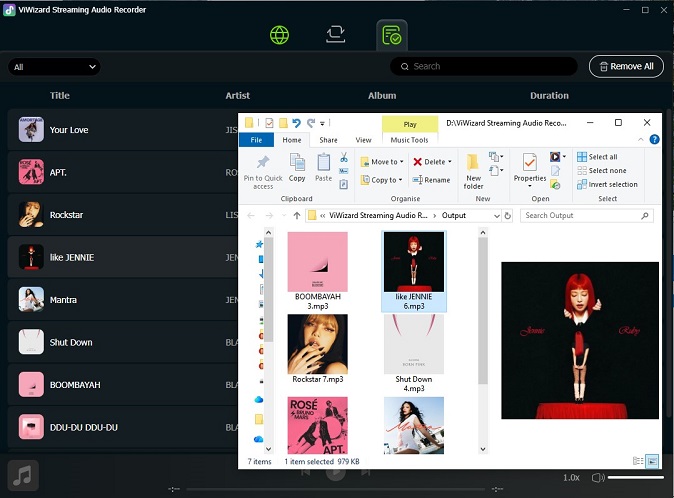
Task: Select the like JENNIE 6.mp3 file
Action: pos(414,271)
